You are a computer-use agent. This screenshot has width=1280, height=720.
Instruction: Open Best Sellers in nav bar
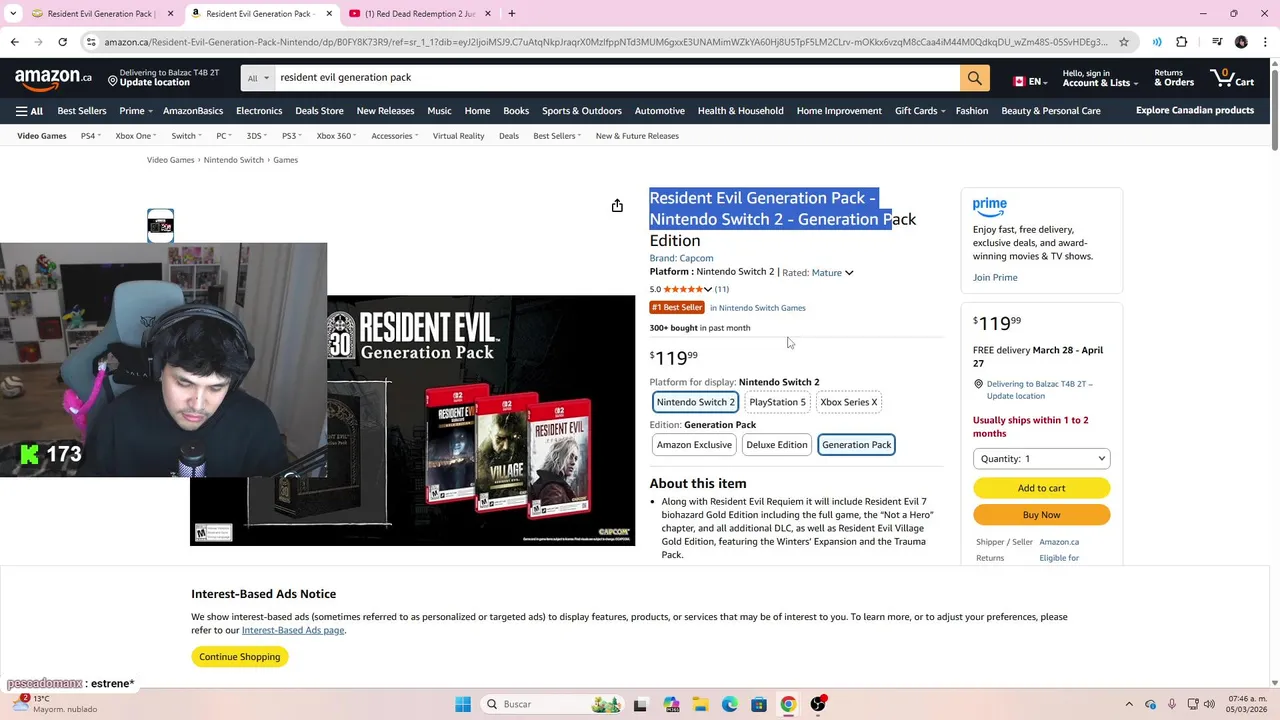82,111
